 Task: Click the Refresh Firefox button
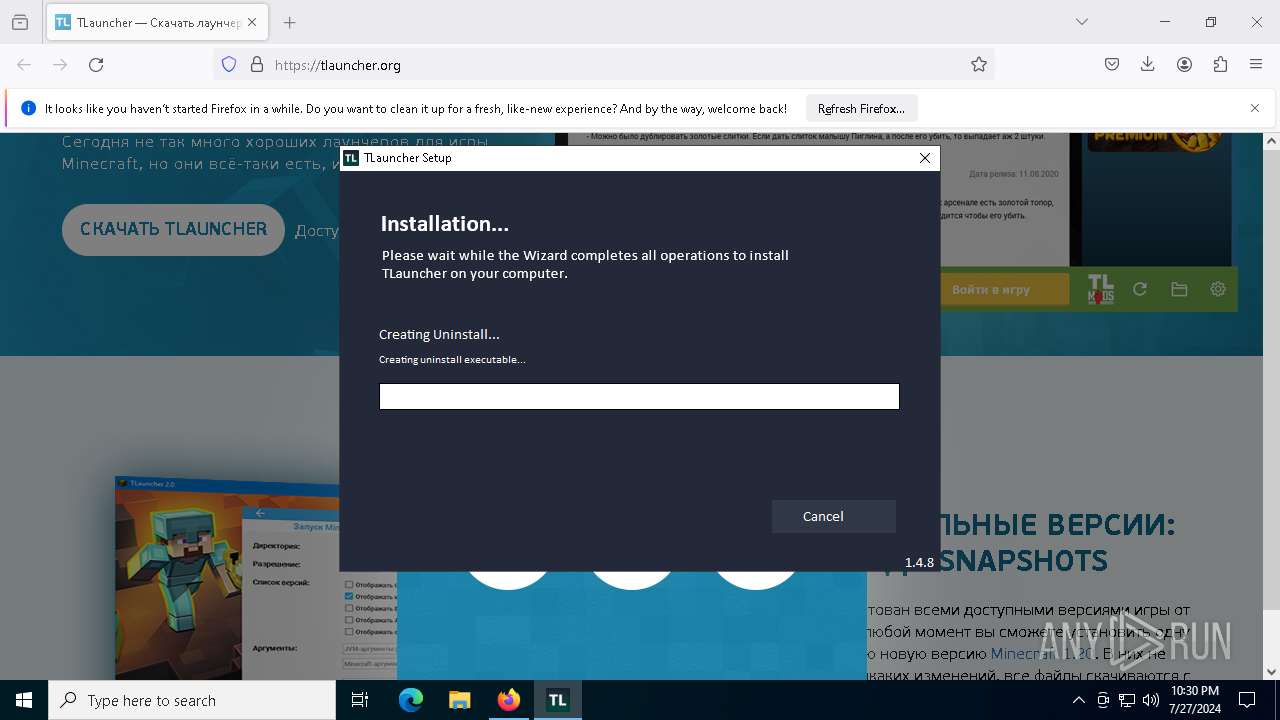pyautogui.click(x=861, y=108)
